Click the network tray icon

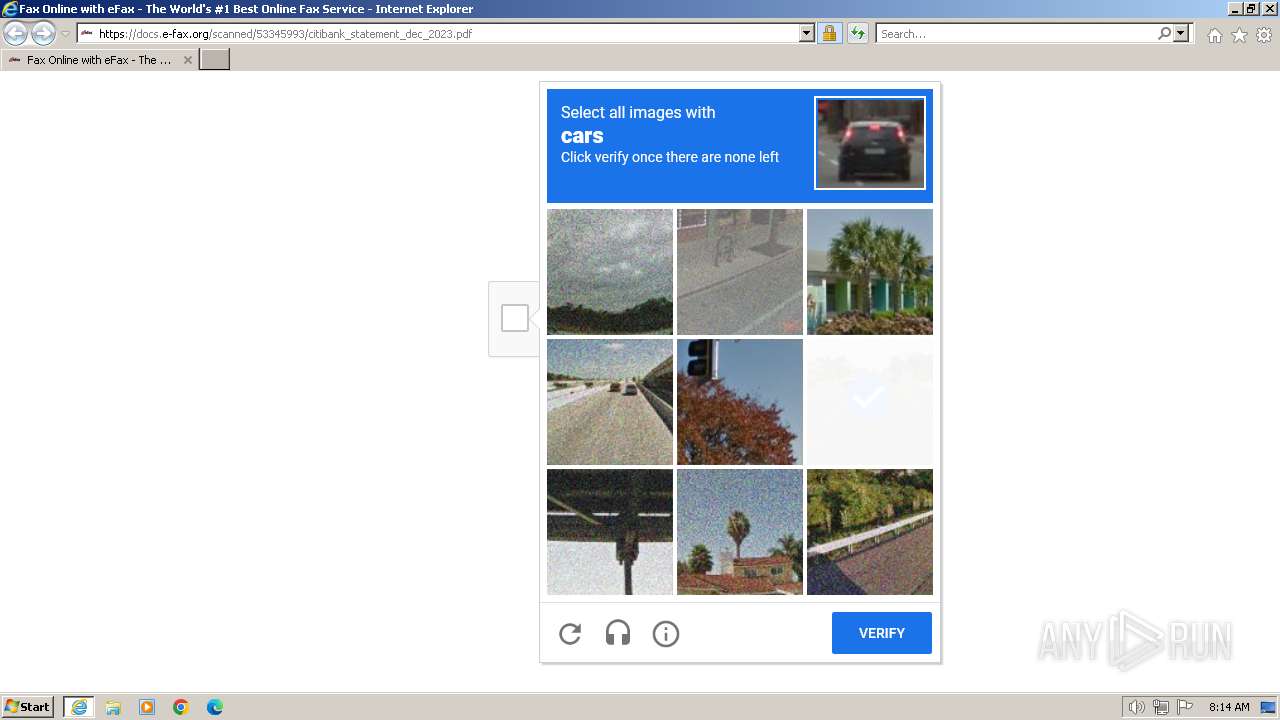point(1161,707)
